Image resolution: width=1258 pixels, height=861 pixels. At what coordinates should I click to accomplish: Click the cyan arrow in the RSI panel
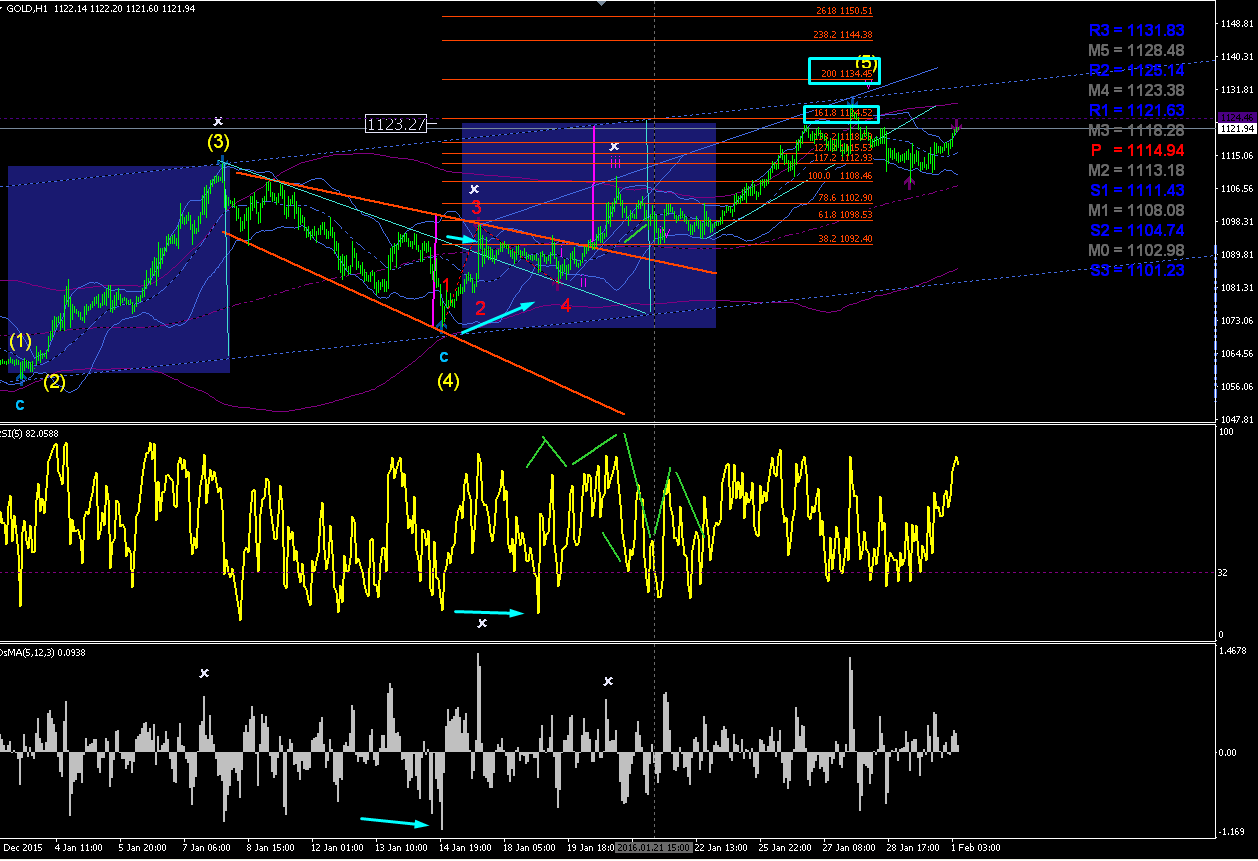click(x=489, y=612)
